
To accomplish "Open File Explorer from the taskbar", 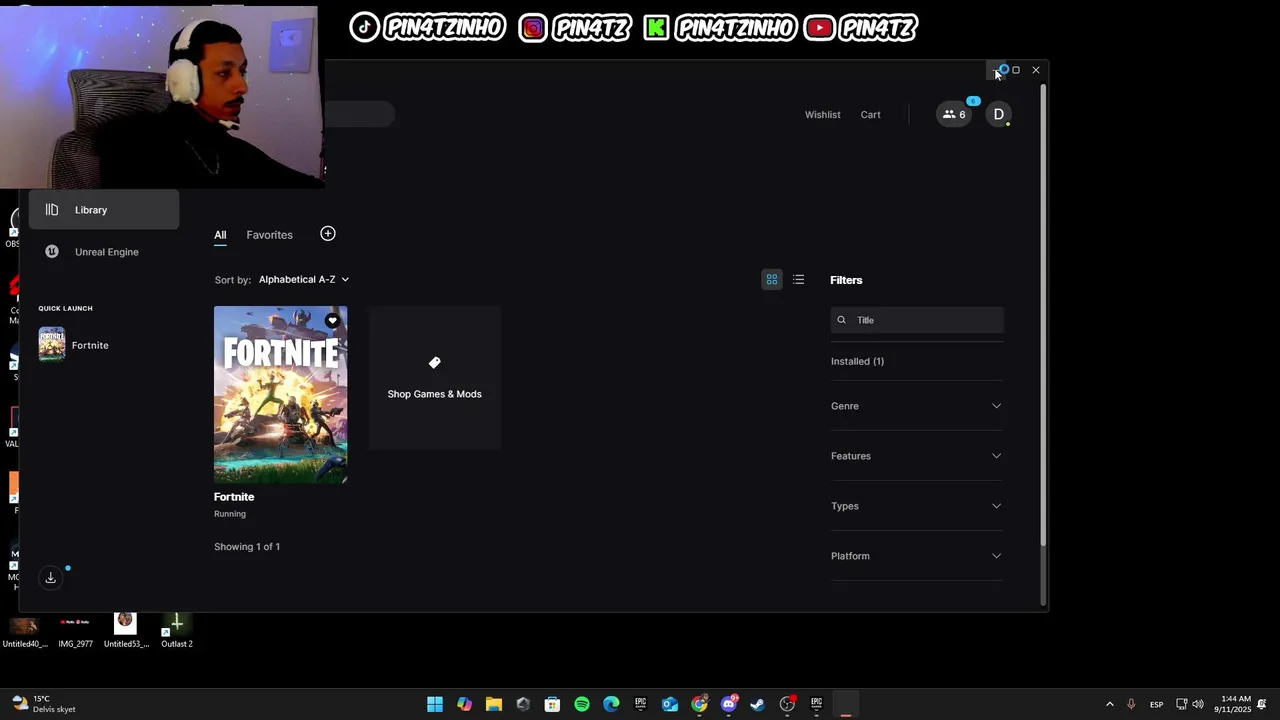I will pyautogui.click(x=494, y=704).
